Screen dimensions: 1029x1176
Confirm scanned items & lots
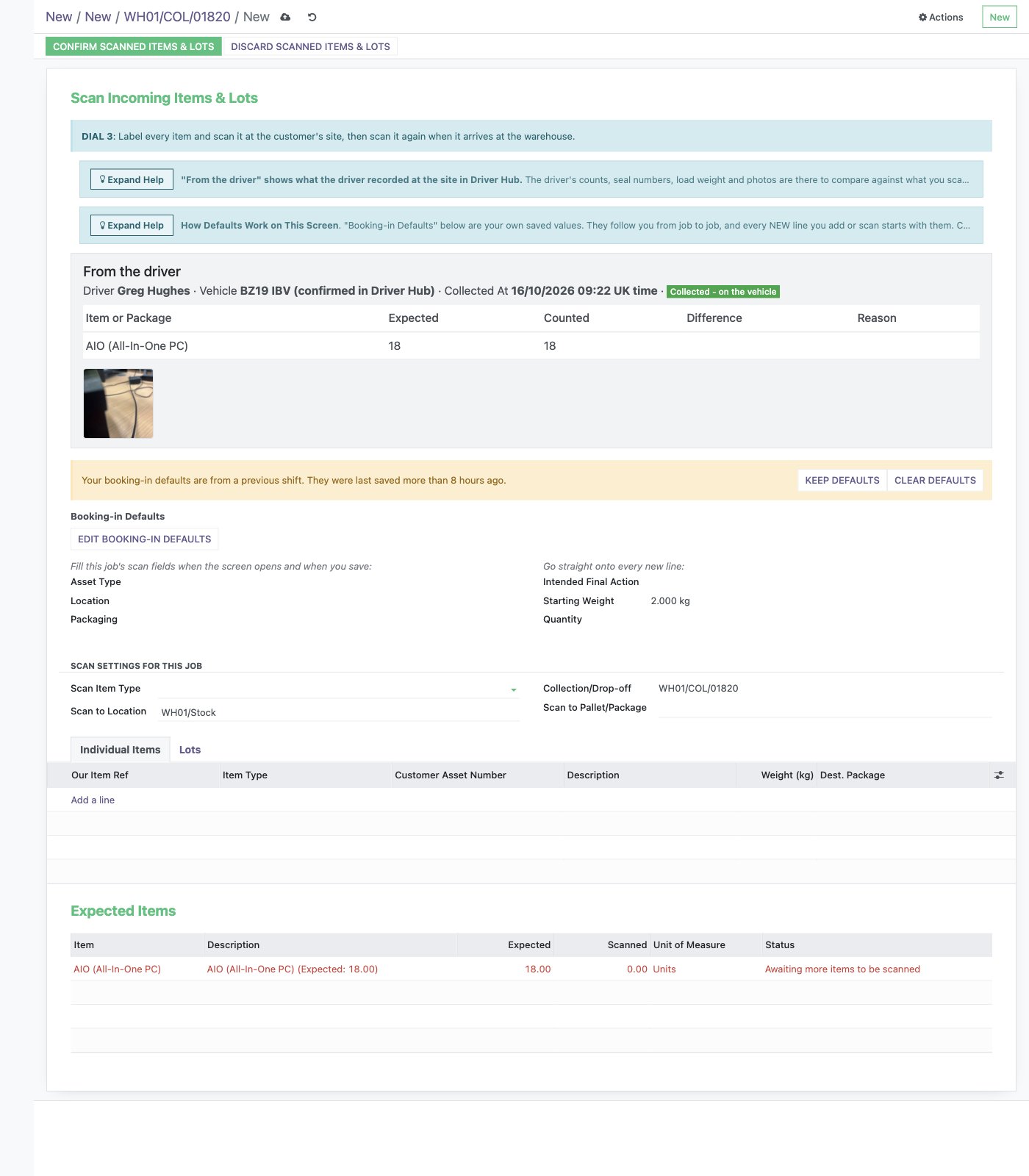(133, 46)
